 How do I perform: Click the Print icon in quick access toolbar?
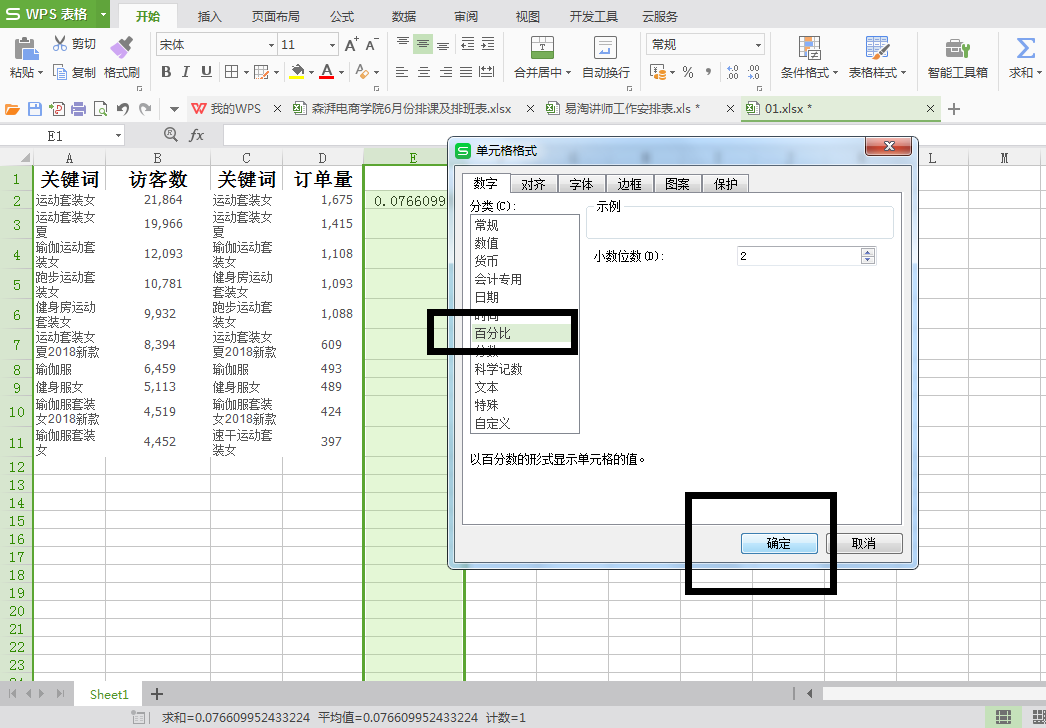[78, 109]
